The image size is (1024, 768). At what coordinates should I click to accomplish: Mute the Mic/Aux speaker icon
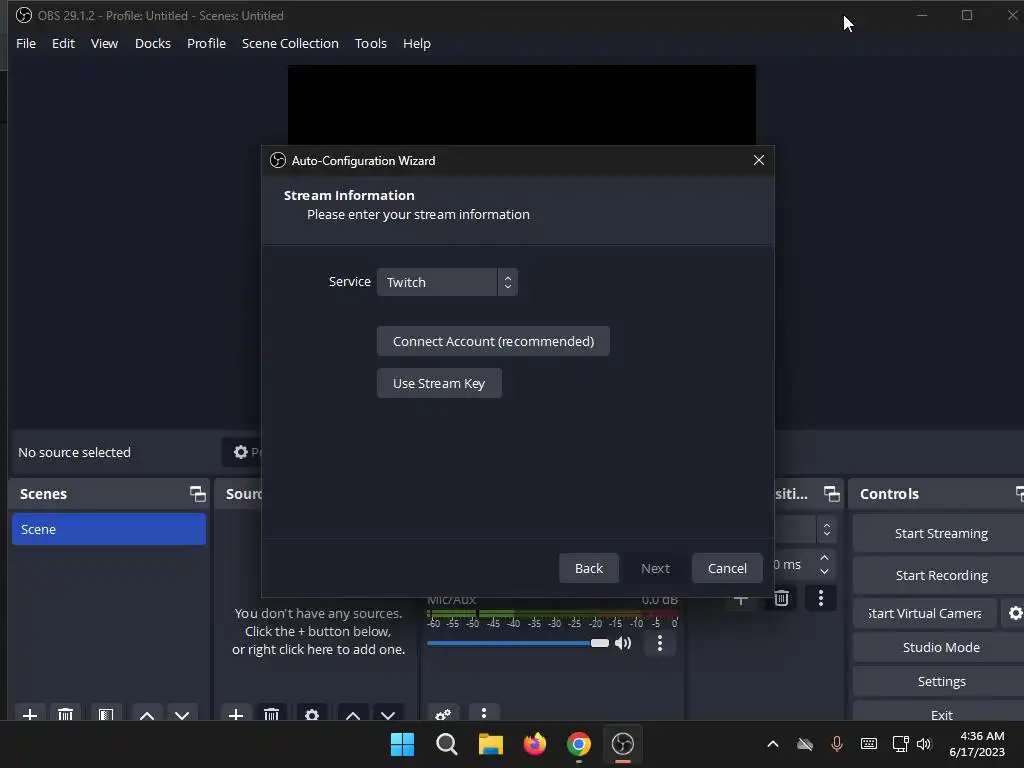coord(623,643)
